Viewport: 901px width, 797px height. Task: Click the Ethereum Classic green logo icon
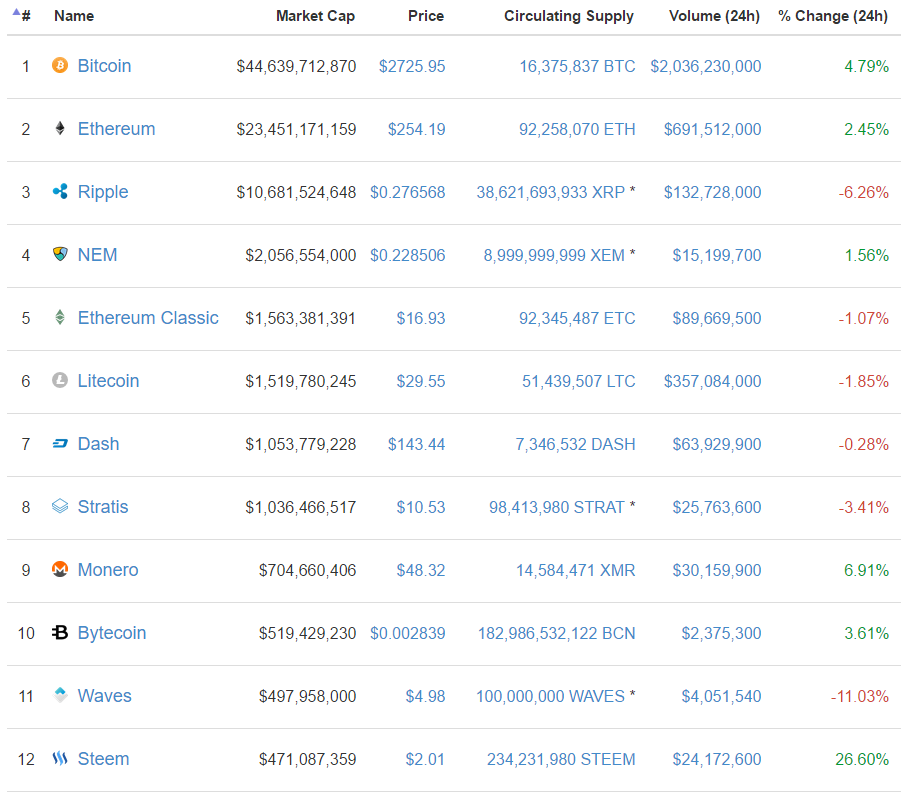tap(60, 317)
